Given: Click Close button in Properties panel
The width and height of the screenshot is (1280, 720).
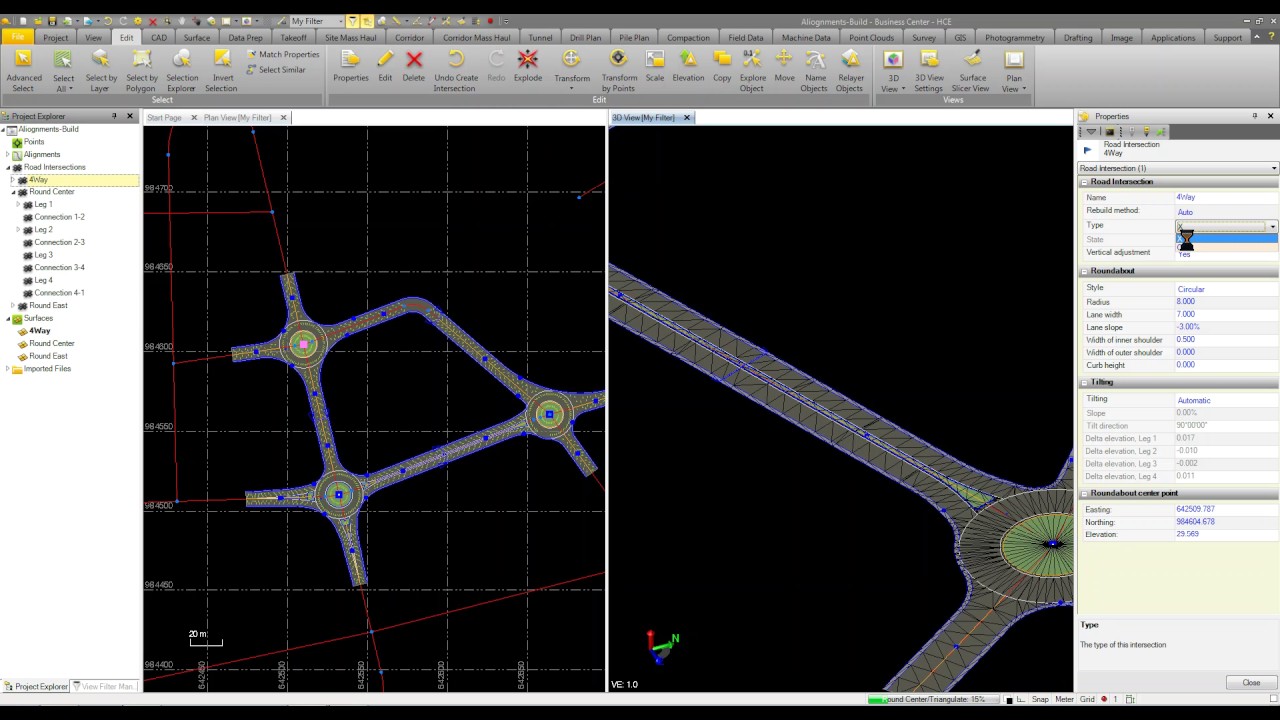Looking at the screenshot, I should click(1251, 682).
